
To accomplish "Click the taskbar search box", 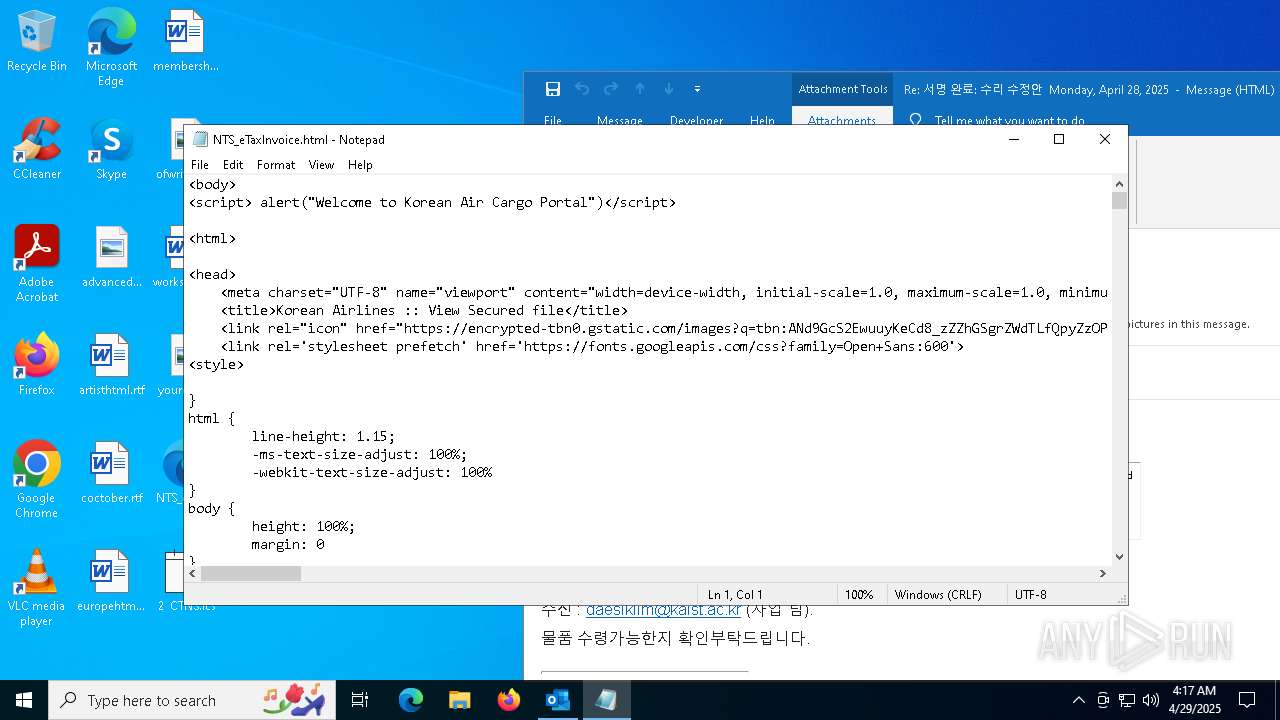I will point(194,700).
